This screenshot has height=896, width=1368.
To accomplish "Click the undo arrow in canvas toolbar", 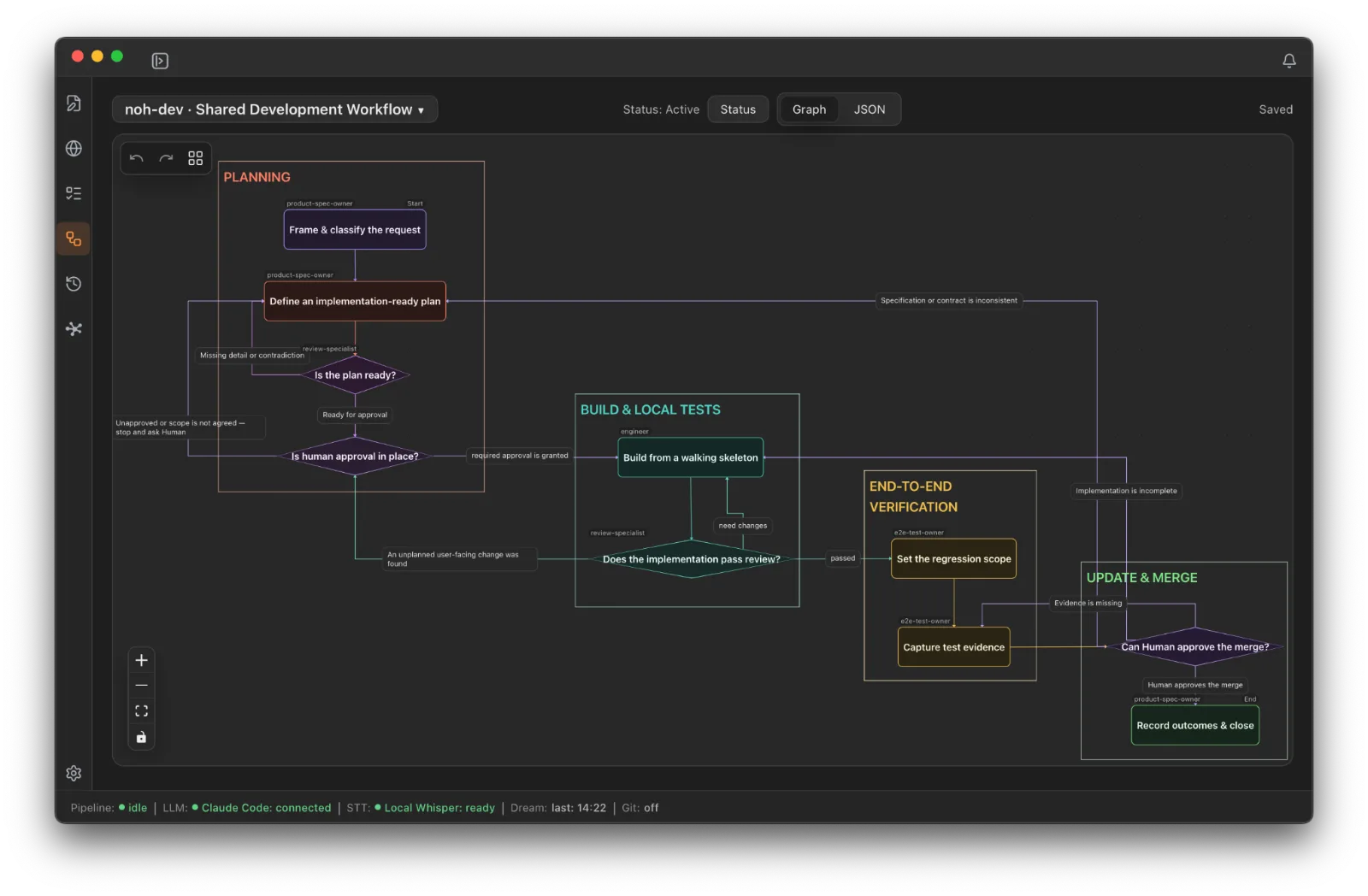I will pos(137,158).
